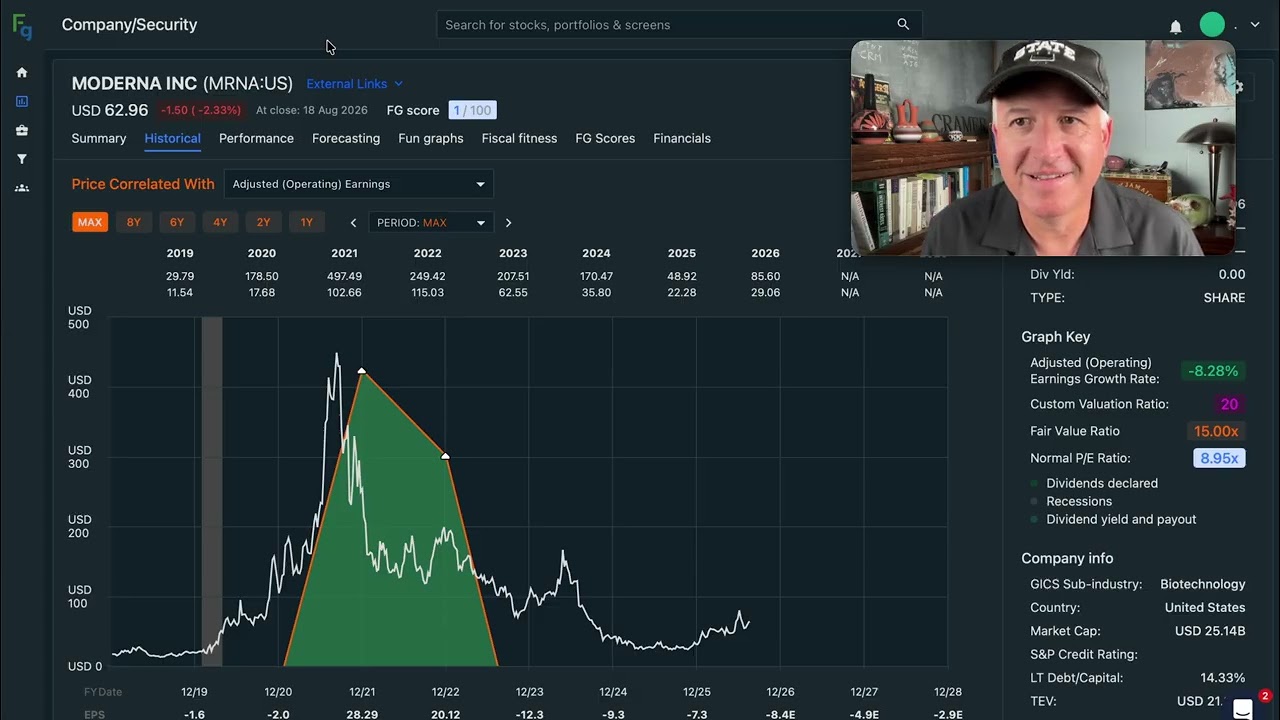Click the magnifier icon in the search bar
The height and width of the screenshot is (720, 1280).
tap(903, 24)
